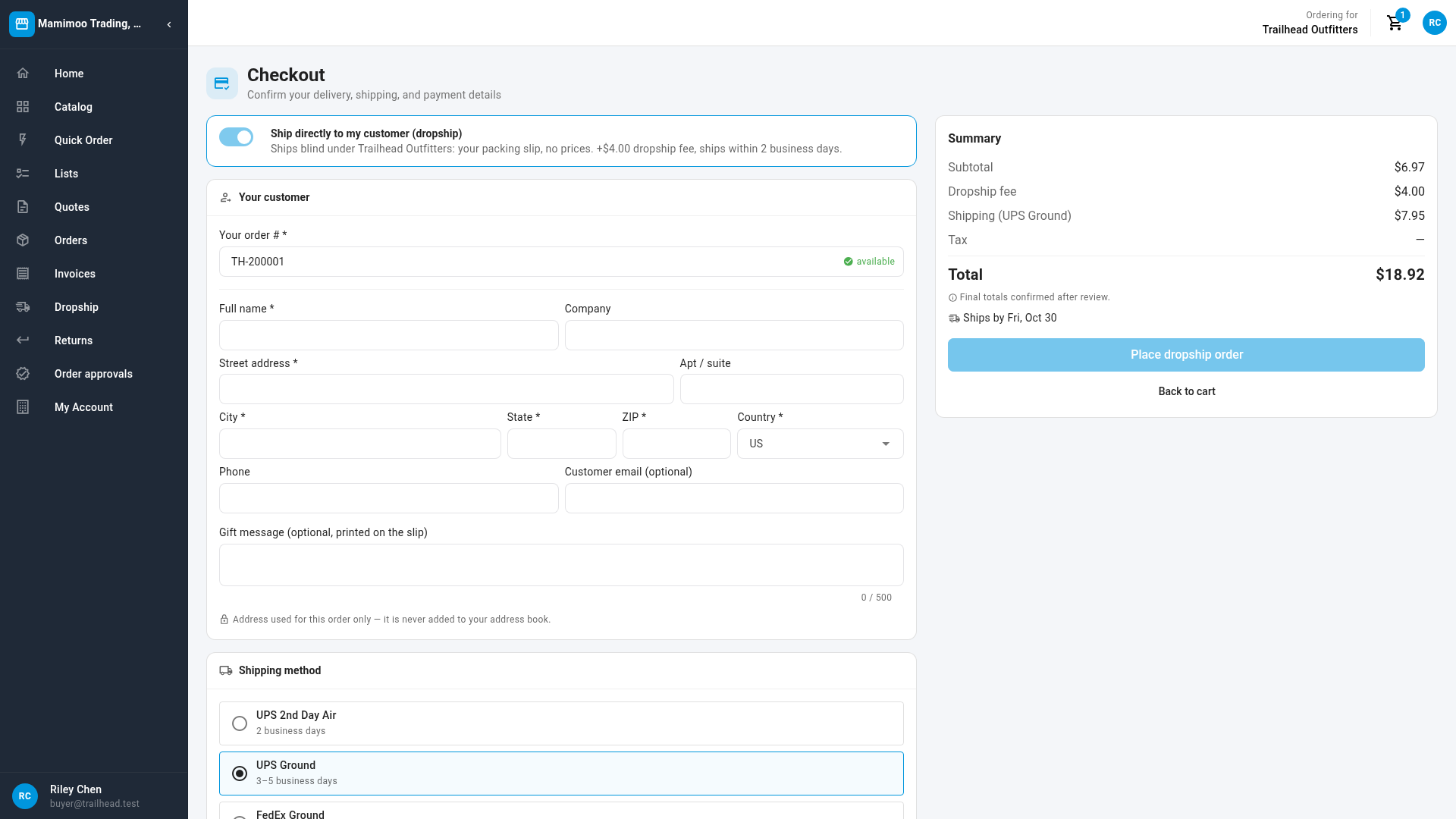Select UPS 2nd Day Air shipping option

click(x=561, y=723)
